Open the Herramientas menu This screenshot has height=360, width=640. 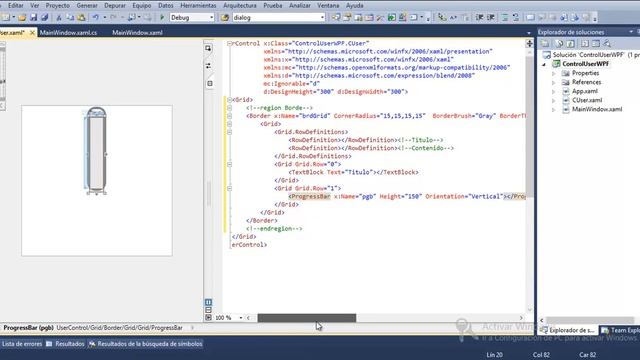(x=198, y=6)
